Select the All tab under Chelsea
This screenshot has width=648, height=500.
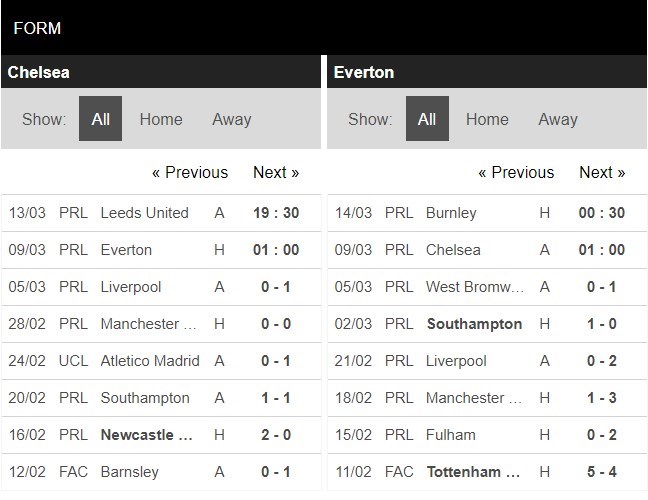pyautogui.click(x=100, y=119)
